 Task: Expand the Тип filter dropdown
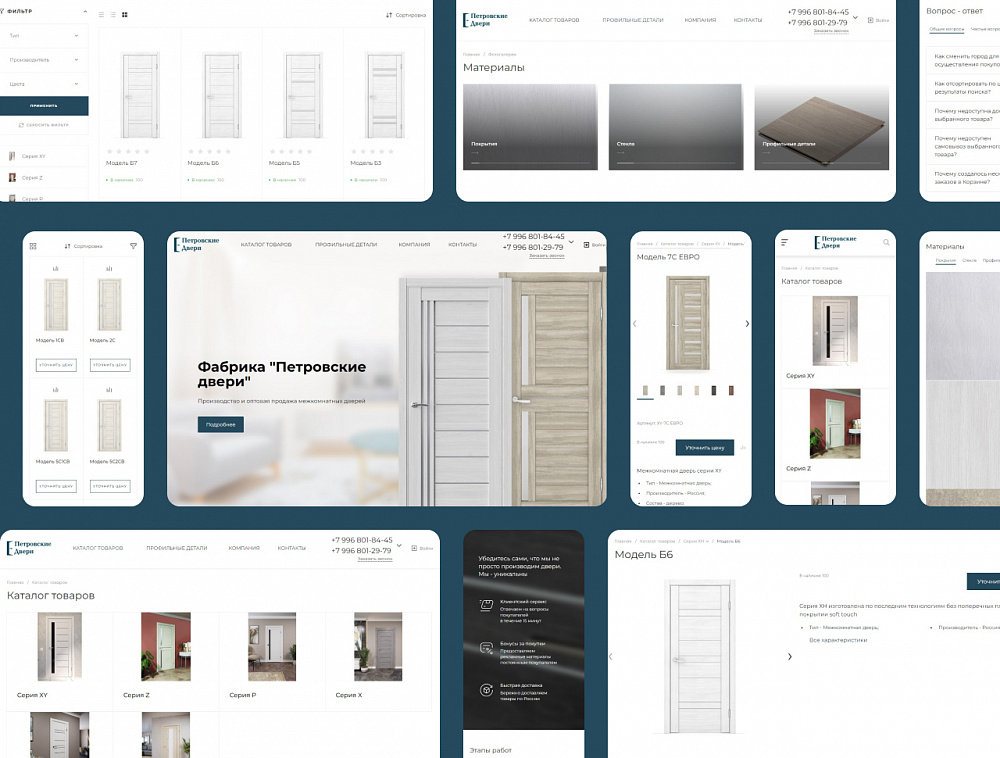76,35
